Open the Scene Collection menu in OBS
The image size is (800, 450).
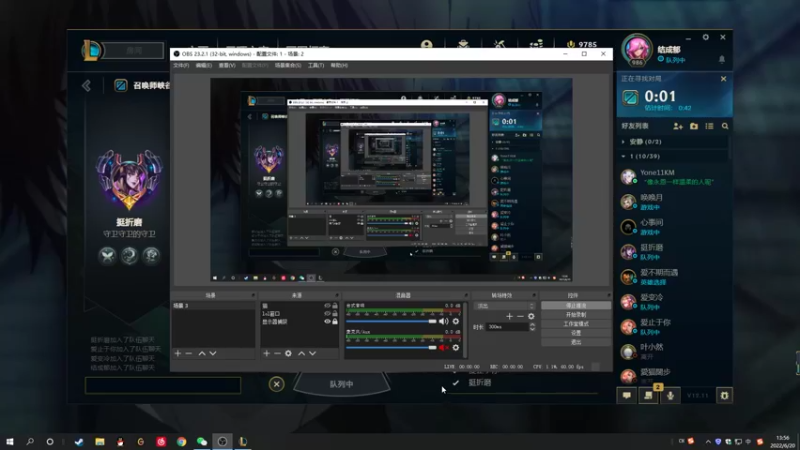288,65
